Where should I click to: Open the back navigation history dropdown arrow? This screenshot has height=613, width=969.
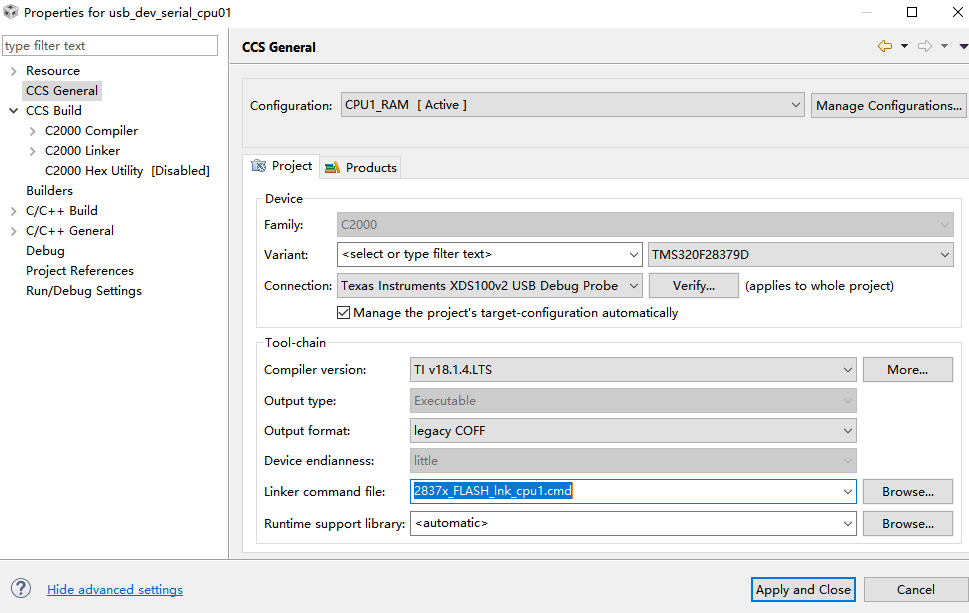pos(904,46)
